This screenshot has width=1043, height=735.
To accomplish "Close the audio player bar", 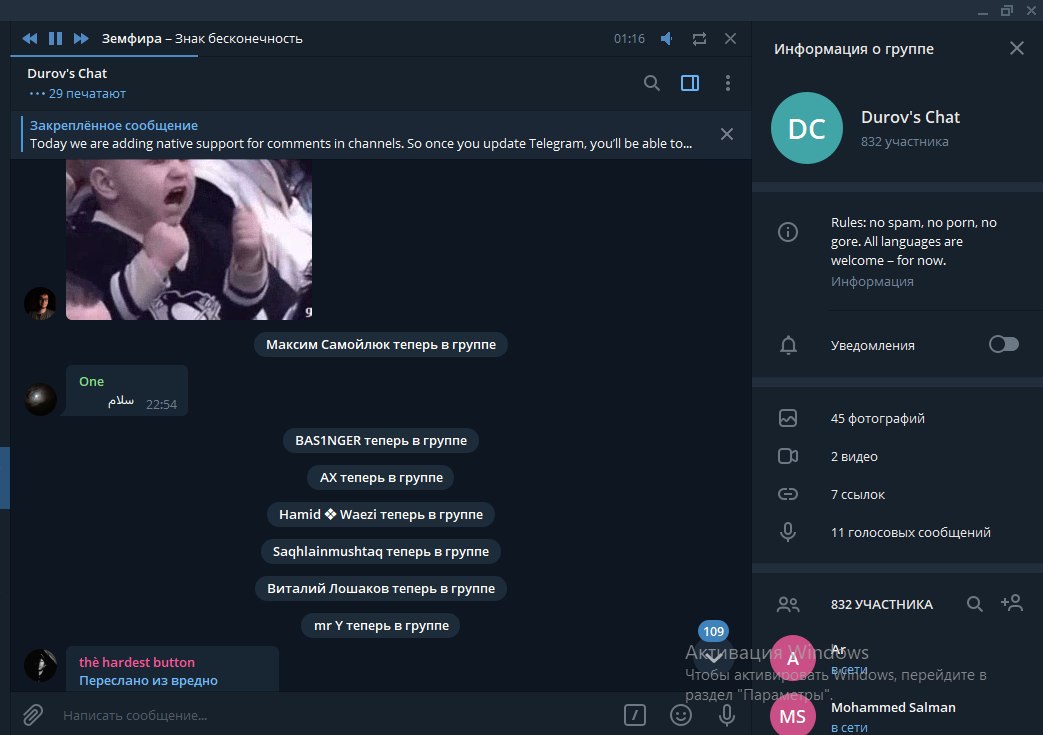I will pyautogui.click(x=730, y=39).
